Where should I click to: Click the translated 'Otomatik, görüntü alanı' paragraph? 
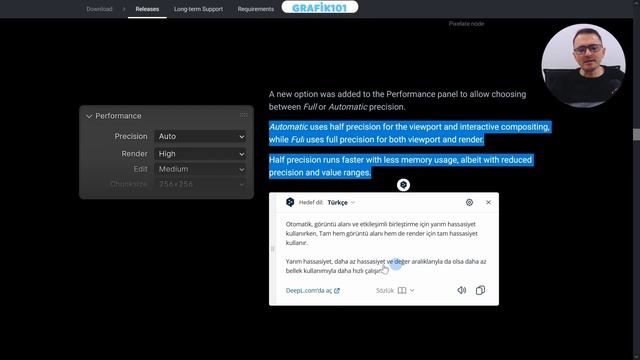click(x=381, y=233)
